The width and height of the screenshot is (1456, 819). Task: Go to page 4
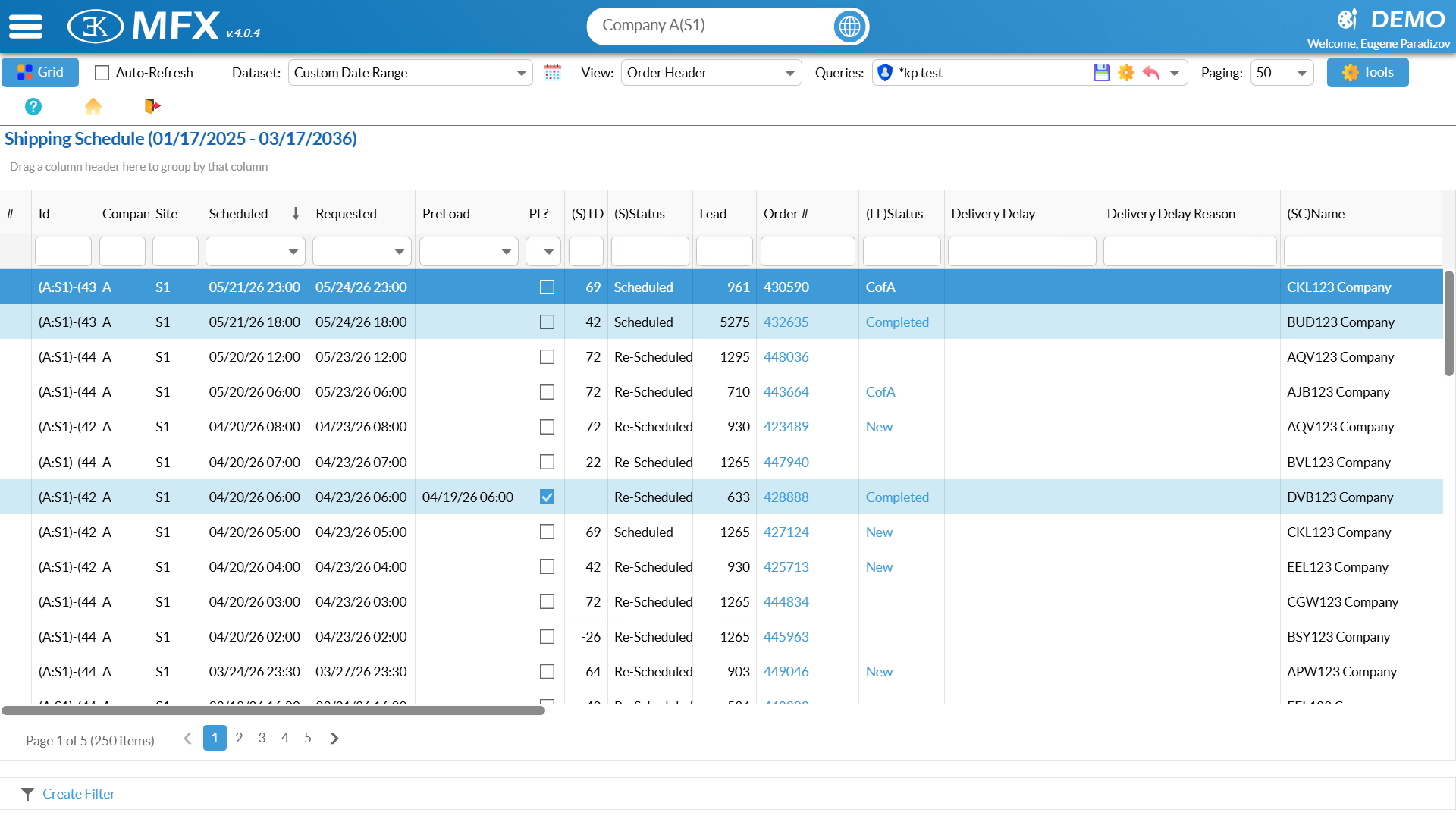(285, 738)
